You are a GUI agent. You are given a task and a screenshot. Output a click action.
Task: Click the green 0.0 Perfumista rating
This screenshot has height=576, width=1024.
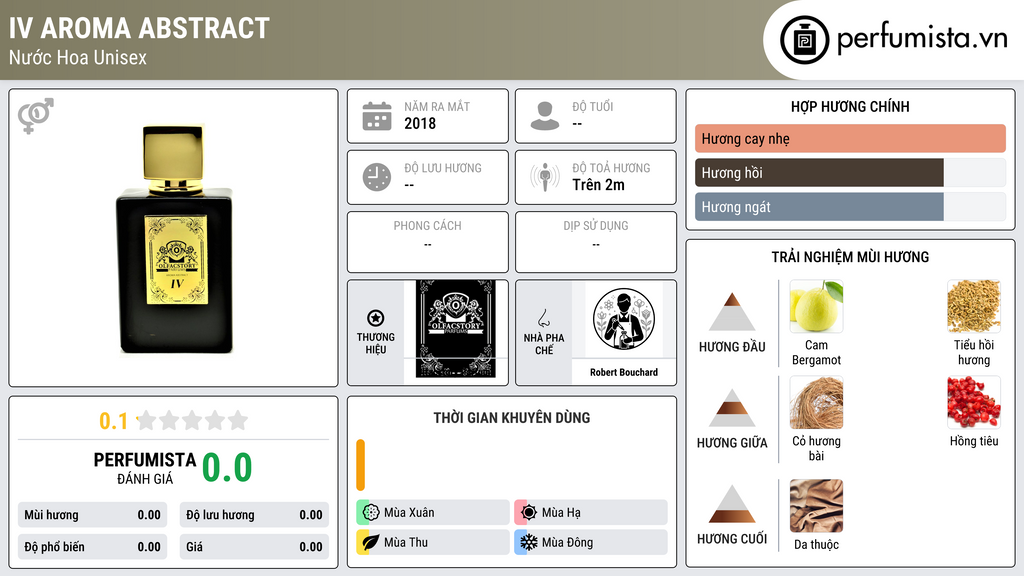pyautogui.click(x=227, y=468)
